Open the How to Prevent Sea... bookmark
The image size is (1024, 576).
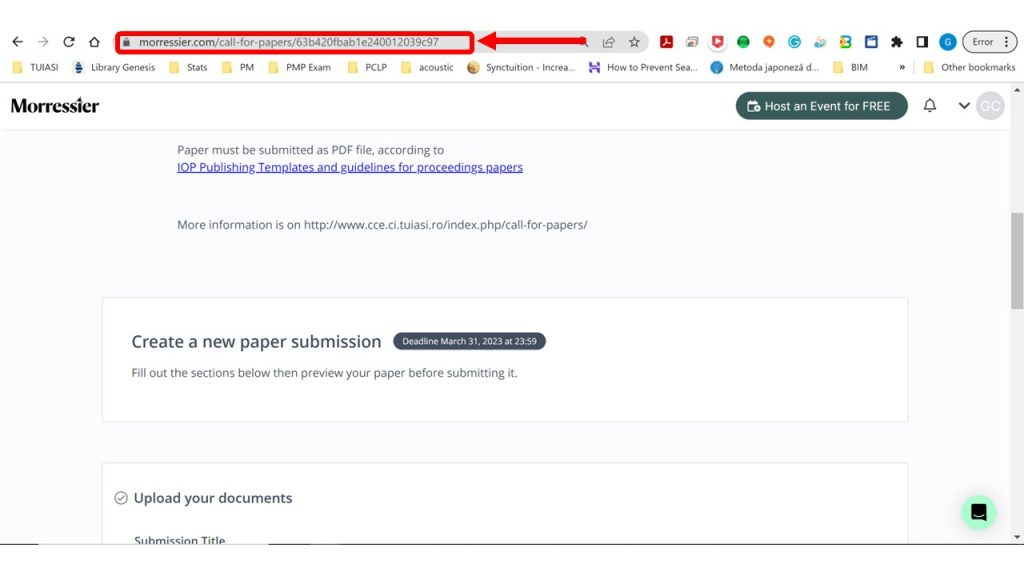point(643,67)
